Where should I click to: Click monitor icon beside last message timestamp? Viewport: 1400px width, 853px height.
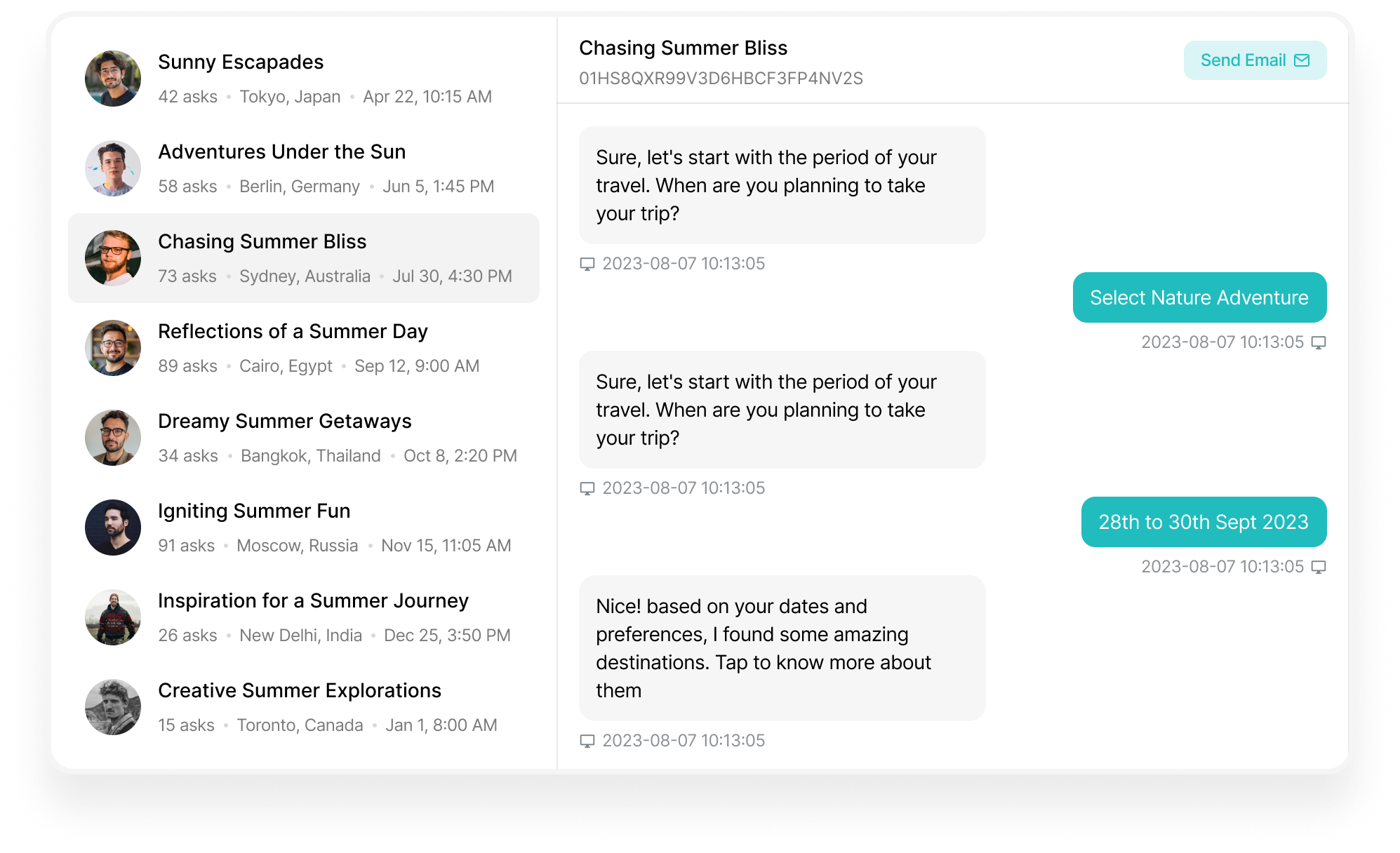[x=587, y=741]
